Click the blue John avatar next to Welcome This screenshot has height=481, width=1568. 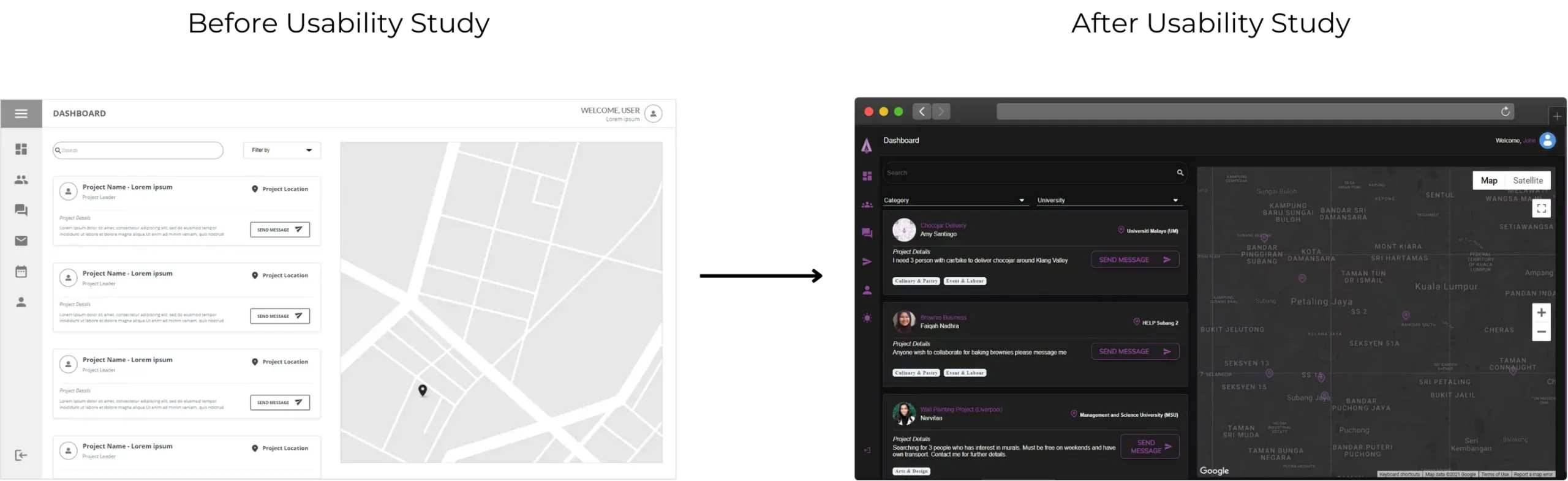coord(1547,141)
